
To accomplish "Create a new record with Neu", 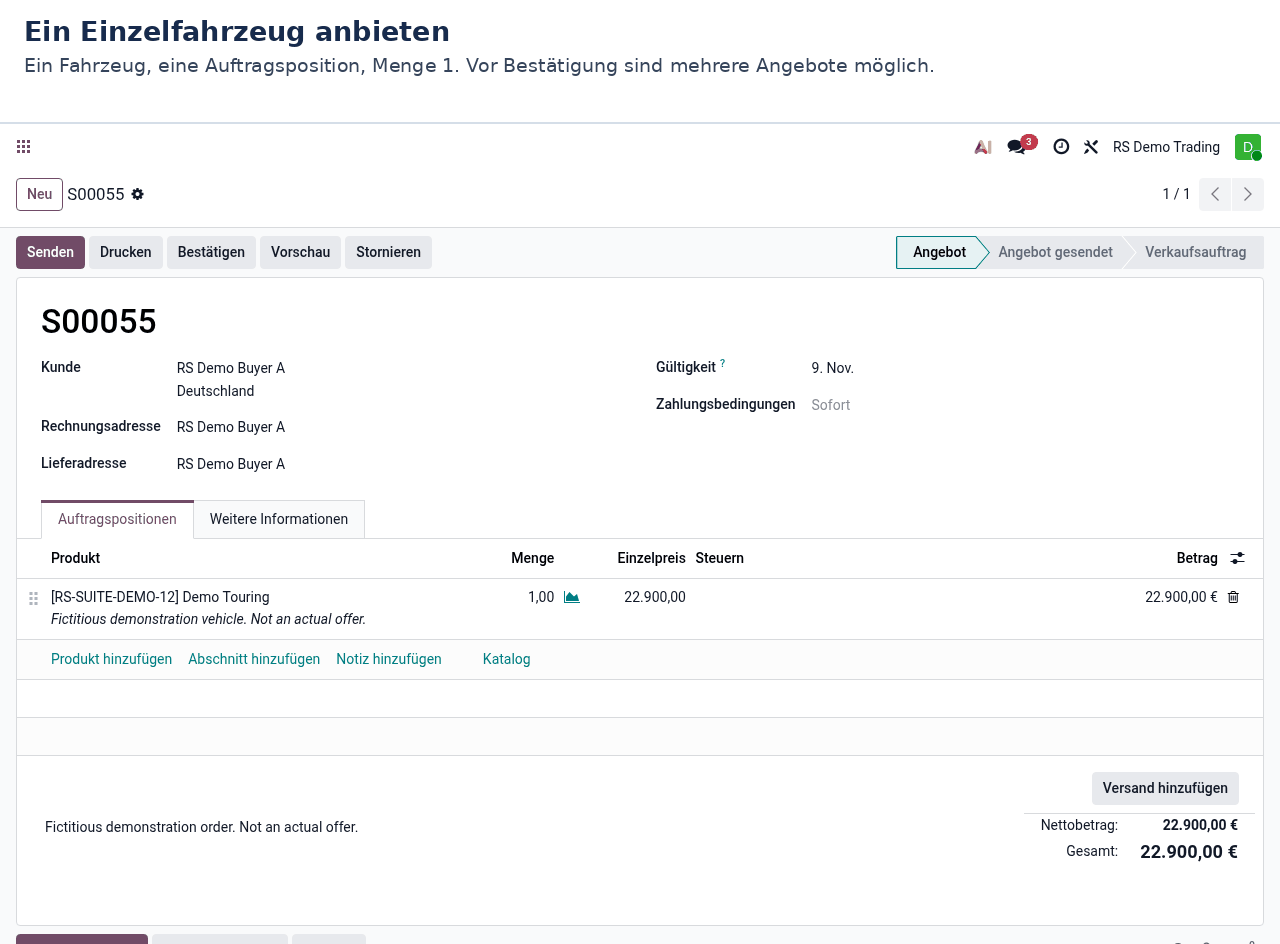I will tap(39, 194).
